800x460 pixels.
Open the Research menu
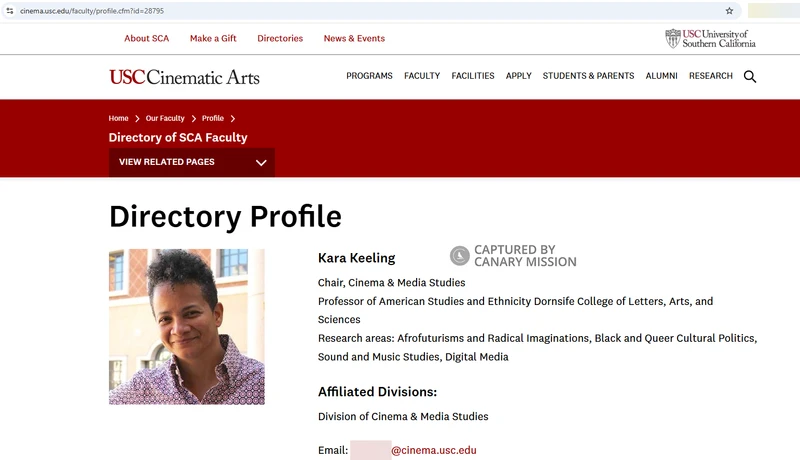coord(711,76)
